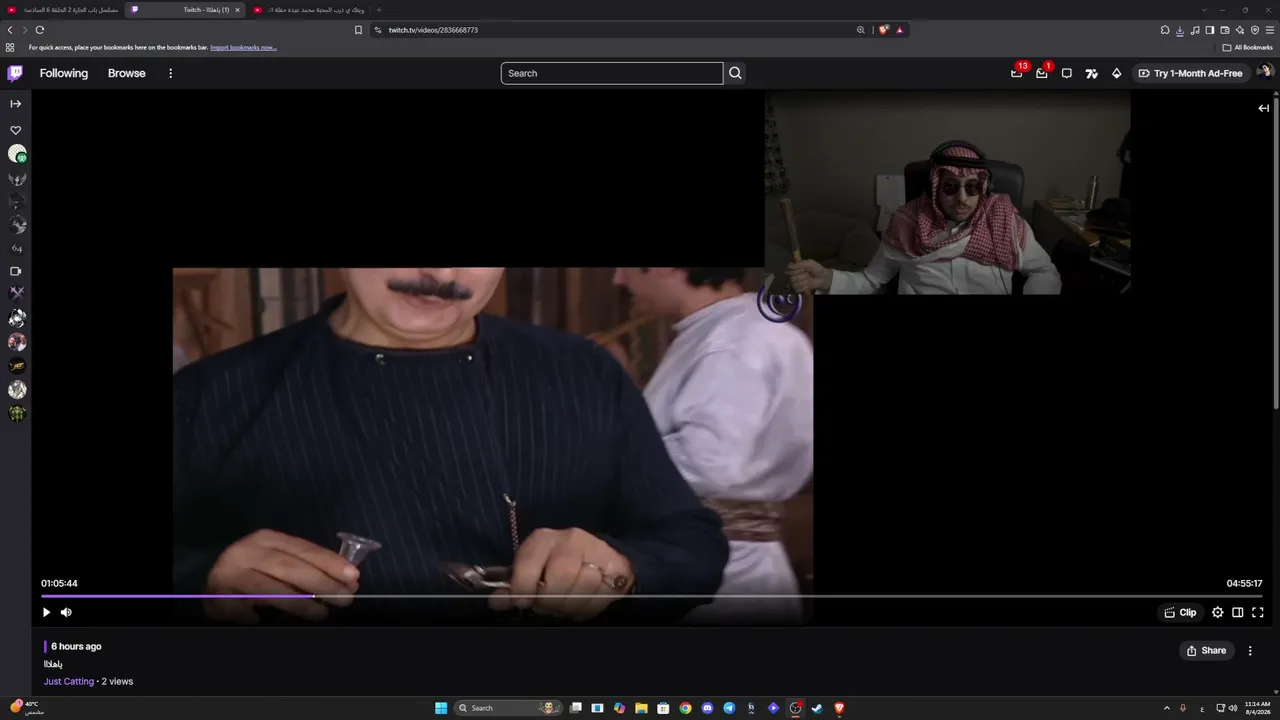Show hidden system tray icons
The height and width of the screenshot is (720, 1280).
point(1166,708)
